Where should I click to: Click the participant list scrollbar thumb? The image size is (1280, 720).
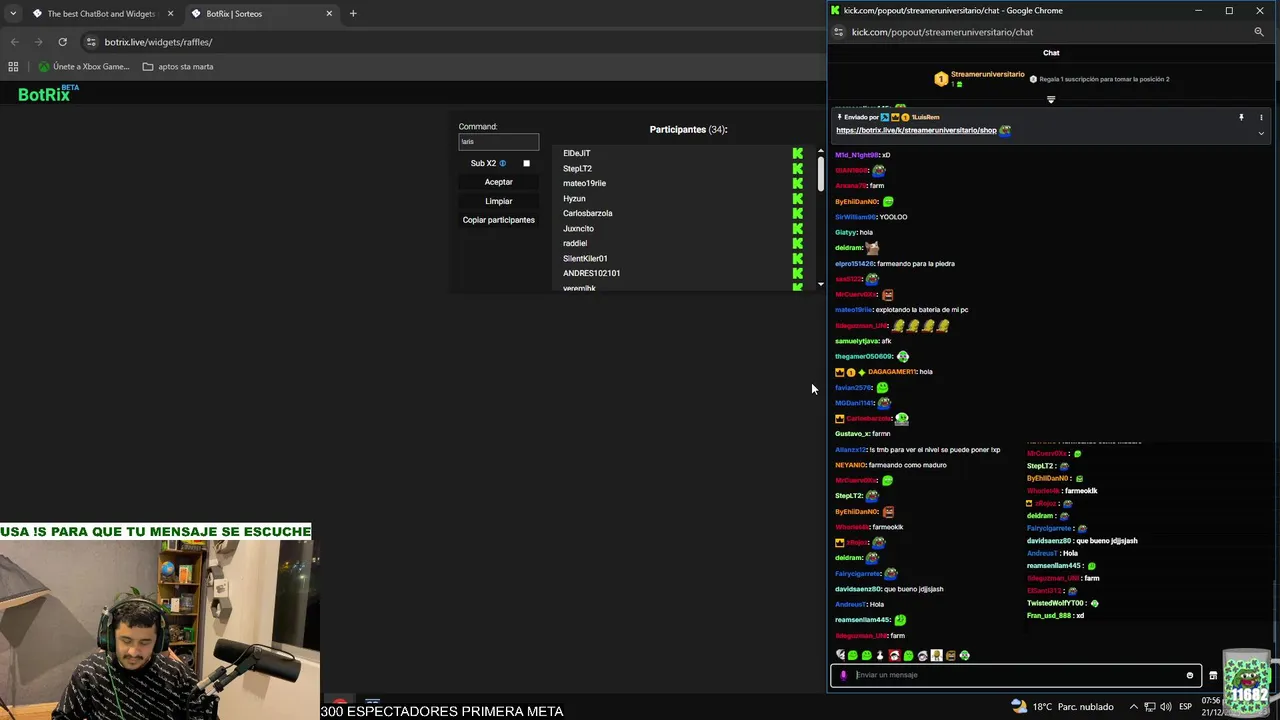[821, 175]
